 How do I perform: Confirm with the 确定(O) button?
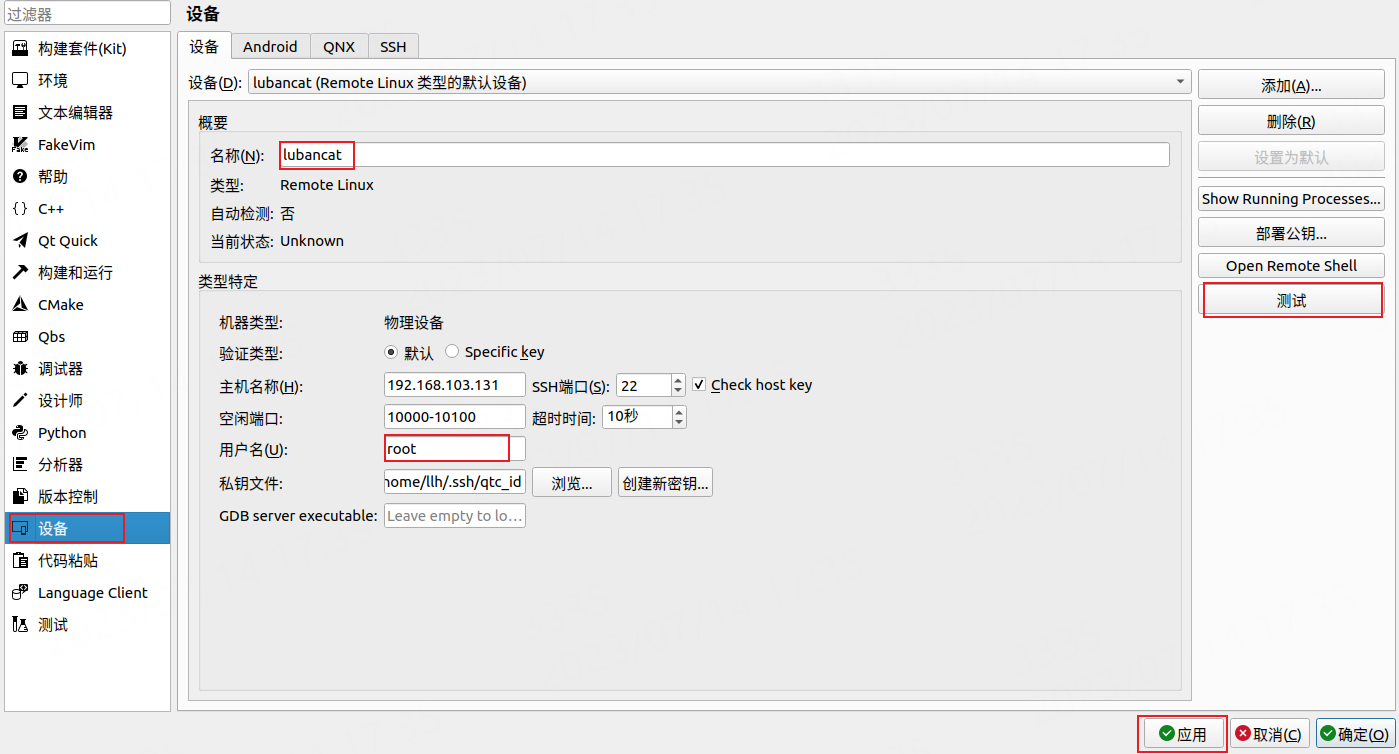[x=1355, y=734]
